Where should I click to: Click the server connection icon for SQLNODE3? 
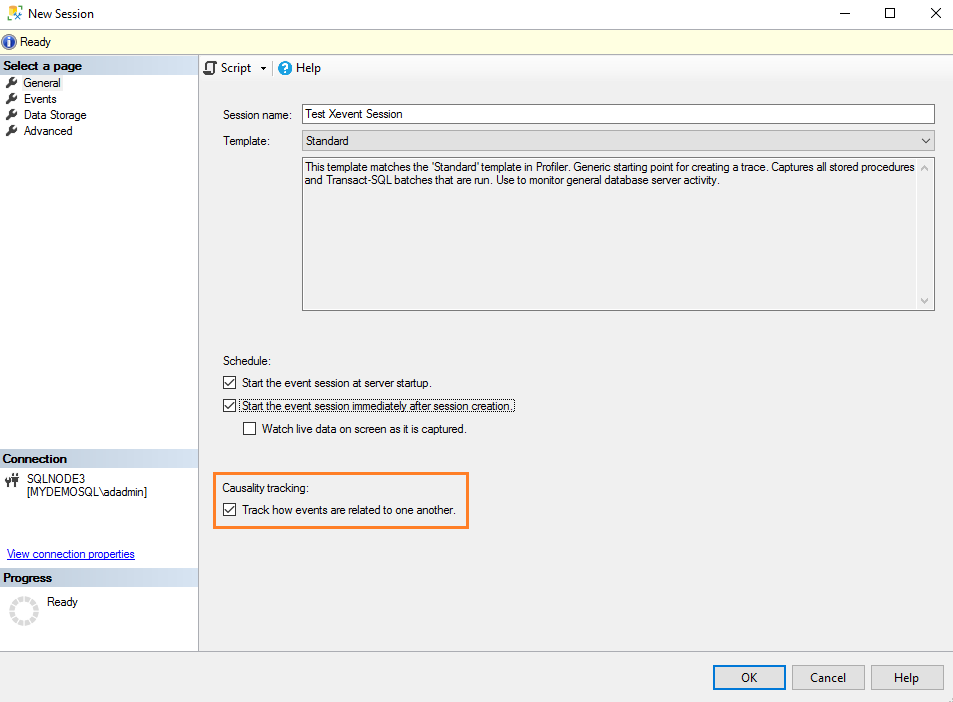(12, 480)
